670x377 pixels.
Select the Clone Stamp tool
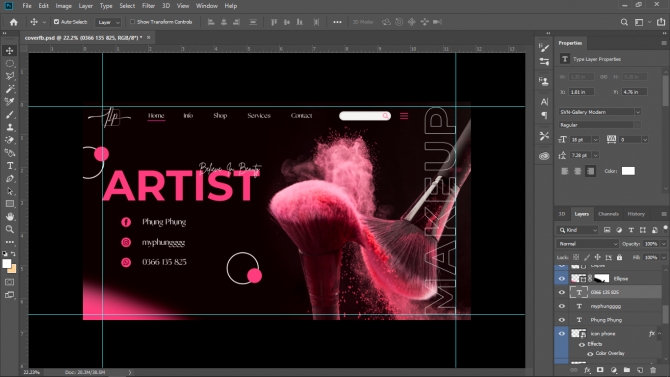click(x=9, y=127)
